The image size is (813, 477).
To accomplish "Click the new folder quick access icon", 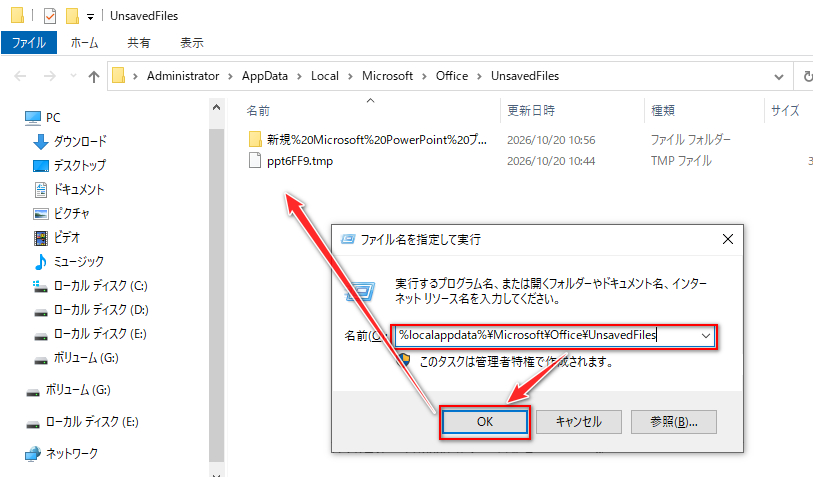I will [72, 16].
